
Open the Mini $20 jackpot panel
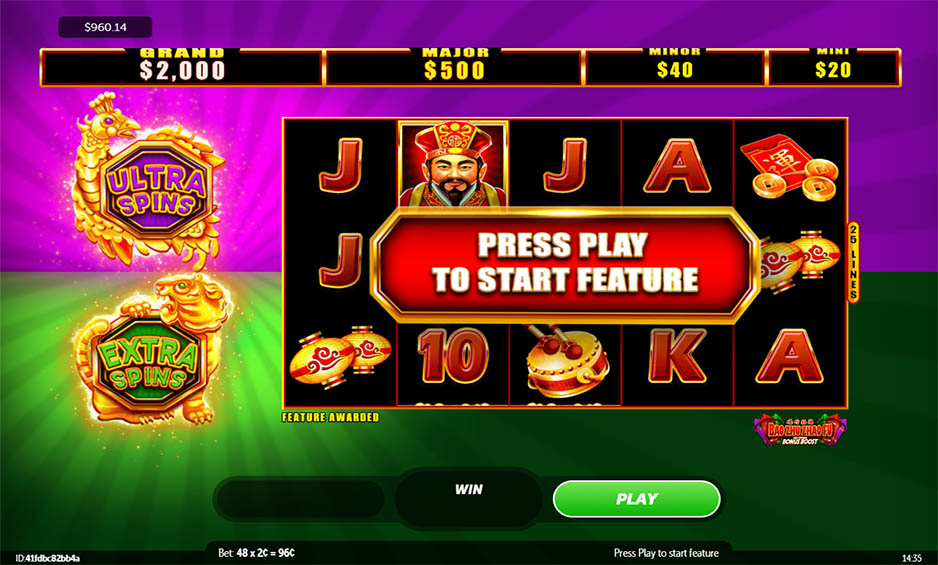click(x=834, y=67)
